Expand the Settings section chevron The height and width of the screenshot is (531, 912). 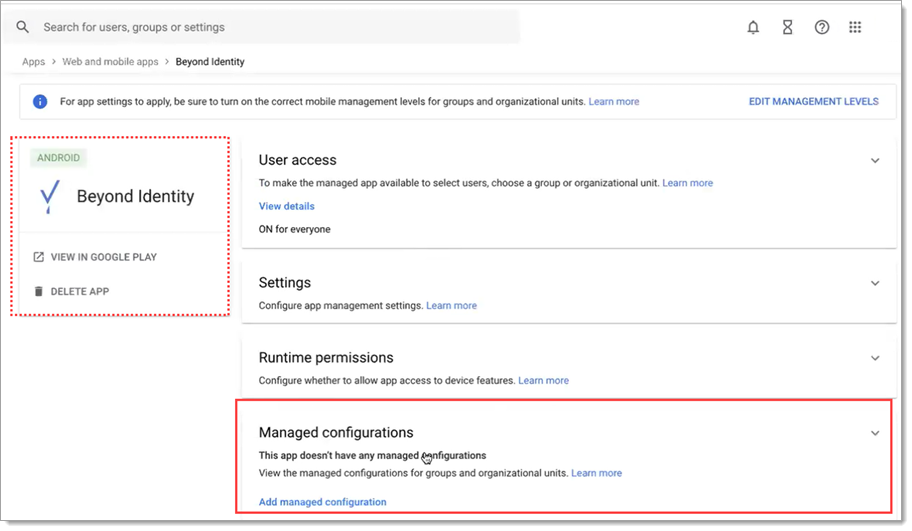coord(875,284)
